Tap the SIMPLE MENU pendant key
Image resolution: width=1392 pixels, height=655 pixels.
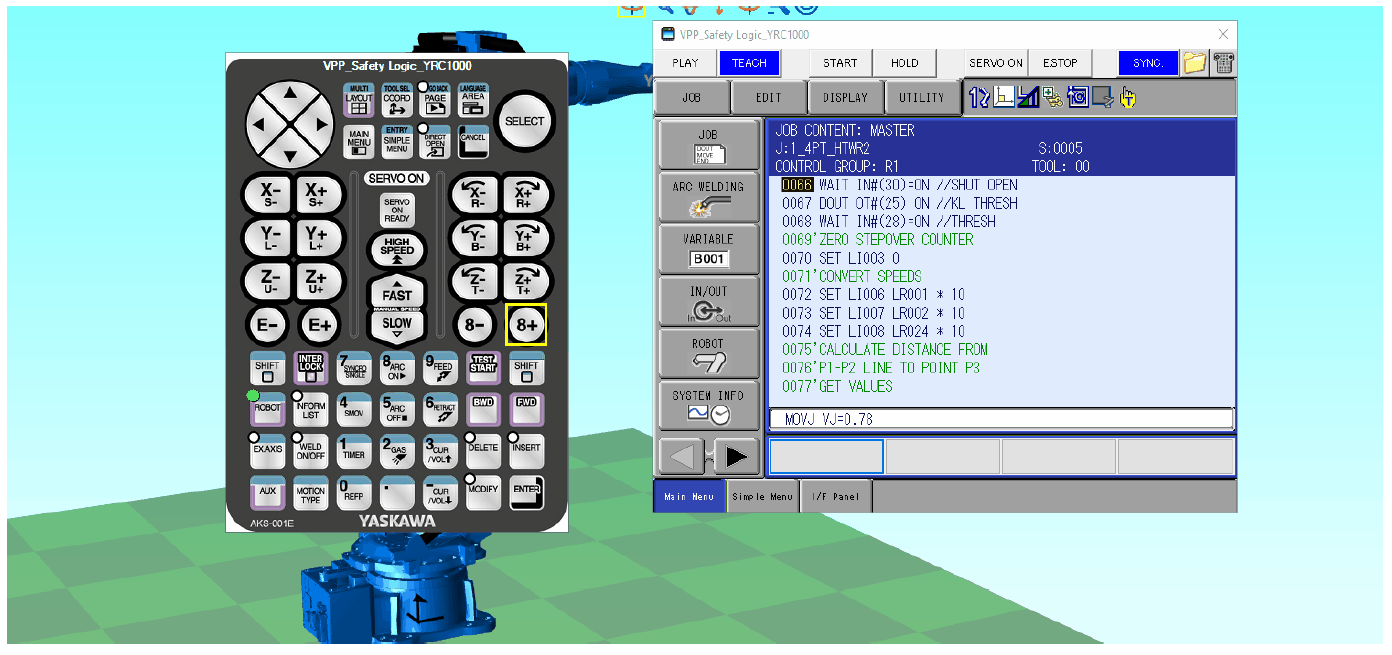click(397, 142)
